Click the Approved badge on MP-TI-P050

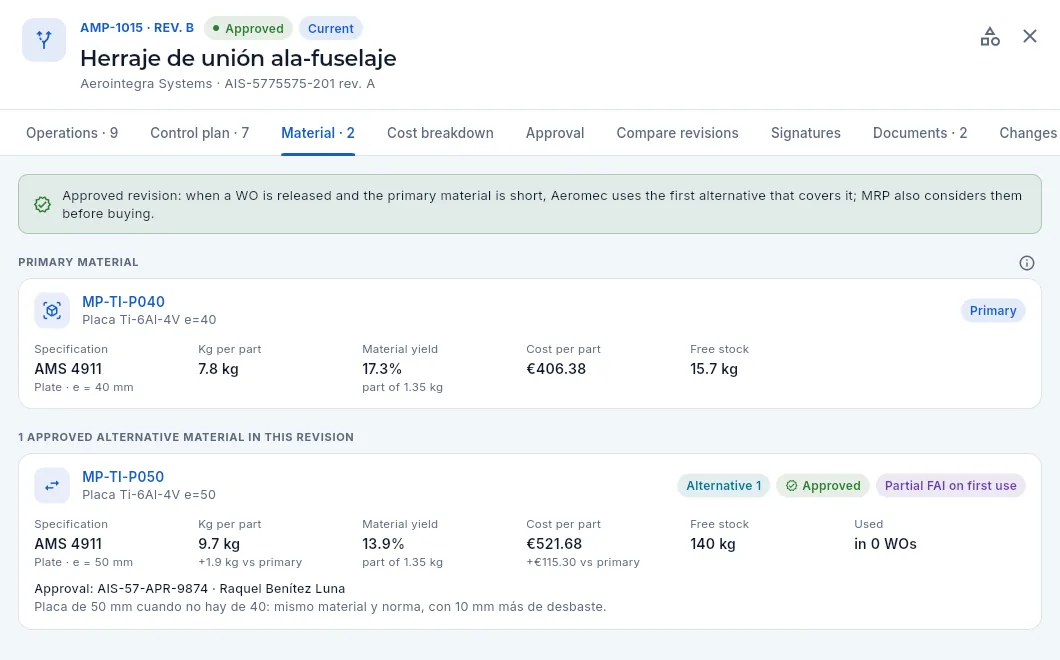pyautogui.click(x=823, y=486)
